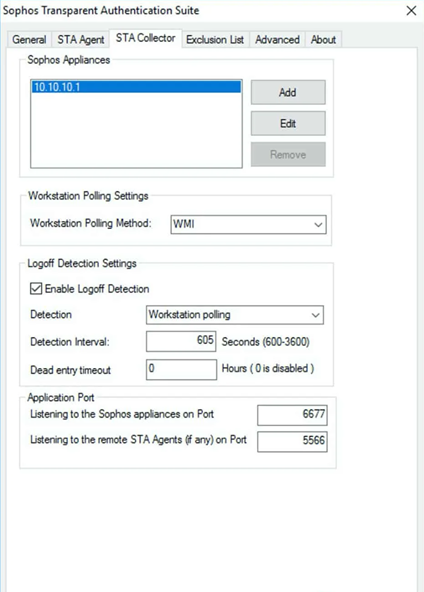Click the 'Hours ( 0 is disabled )' label
The image size is (424, 592).
pyautogui.click(x=268, y=368)
